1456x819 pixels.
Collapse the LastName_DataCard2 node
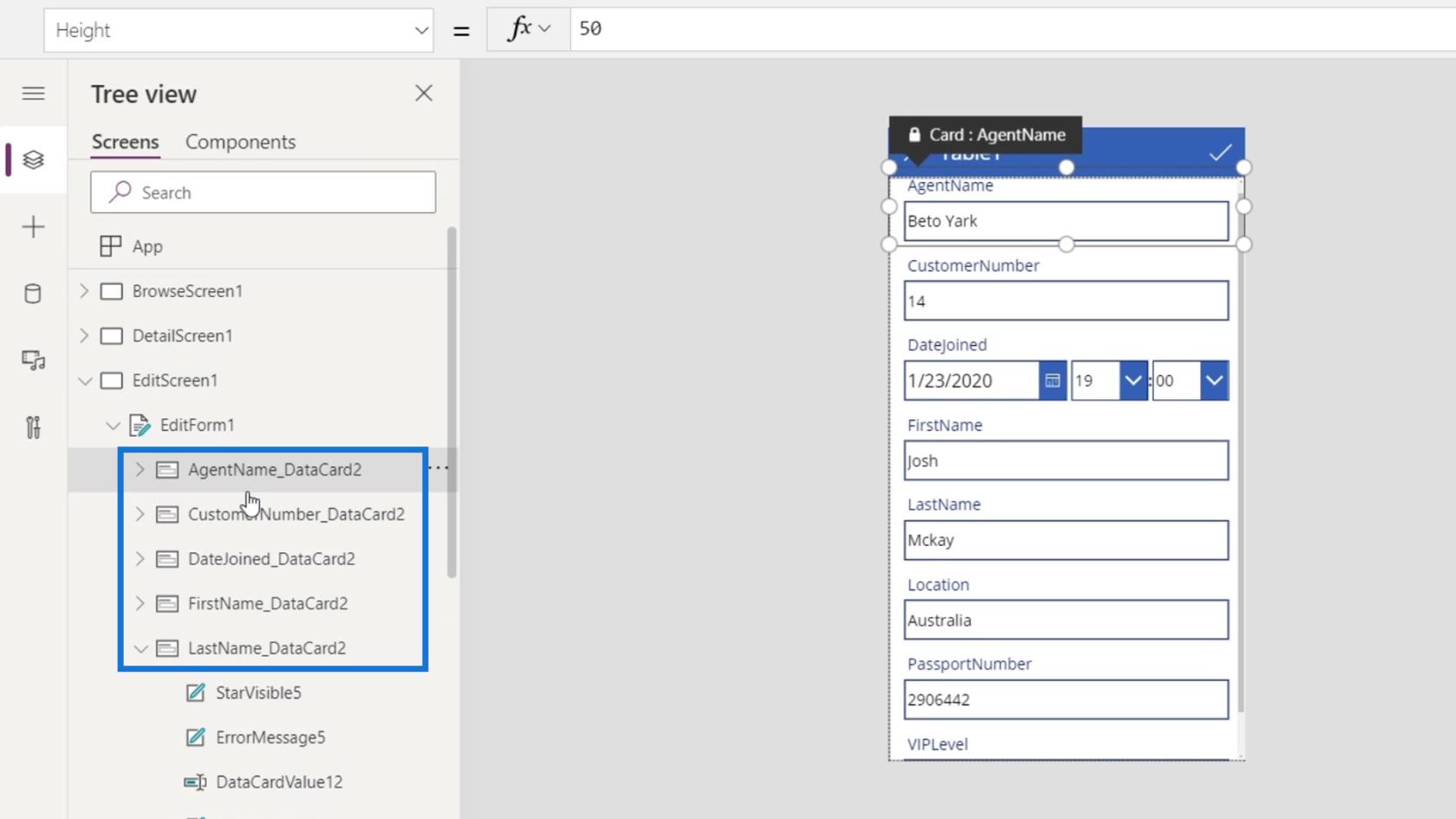click(x=140, y=648)
